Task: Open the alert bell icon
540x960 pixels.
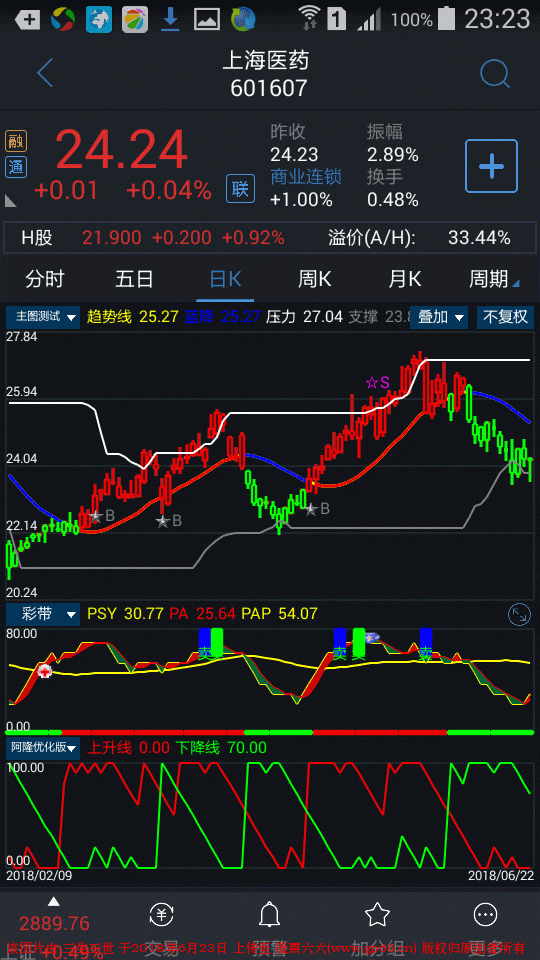Action: click(x=269, y=915)
